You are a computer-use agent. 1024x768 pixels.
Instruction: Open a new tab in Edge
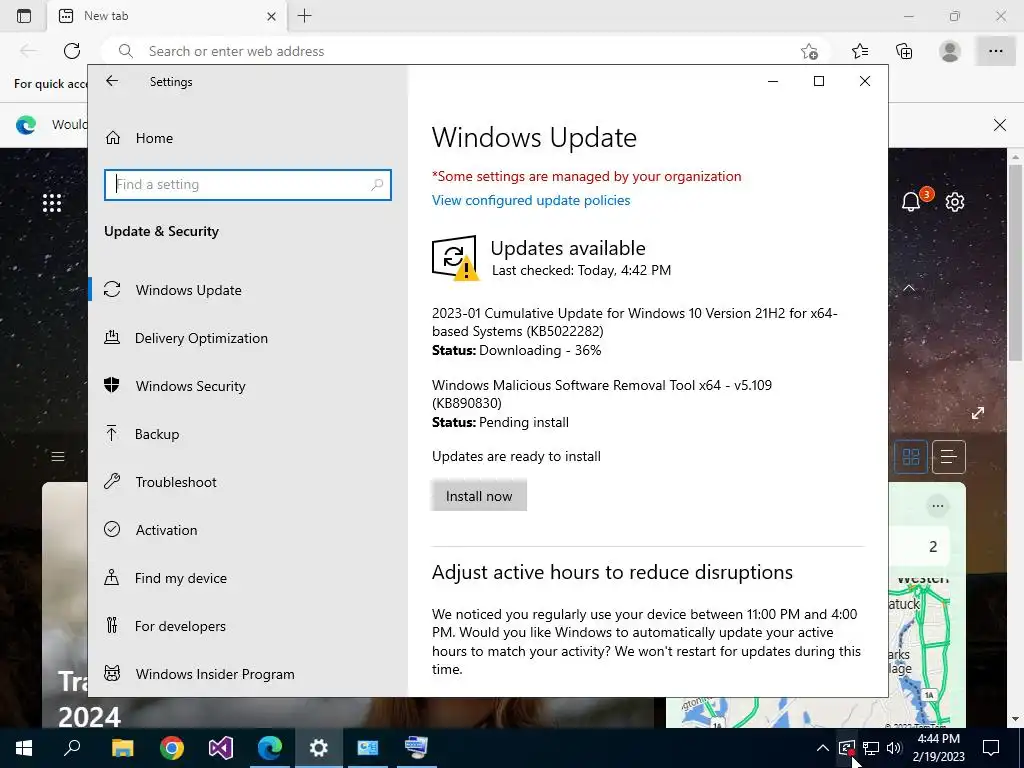[304, 16]
